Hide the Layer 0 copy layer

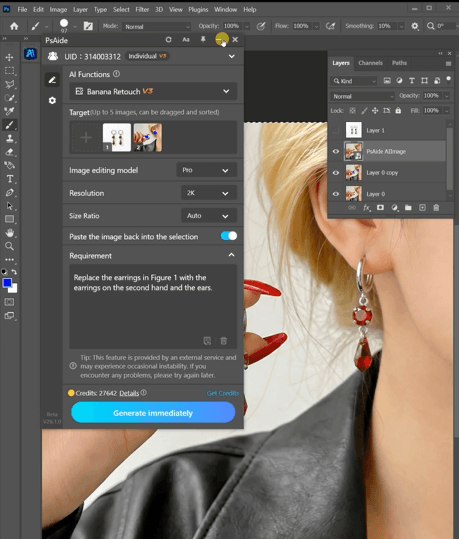point(336,173)
